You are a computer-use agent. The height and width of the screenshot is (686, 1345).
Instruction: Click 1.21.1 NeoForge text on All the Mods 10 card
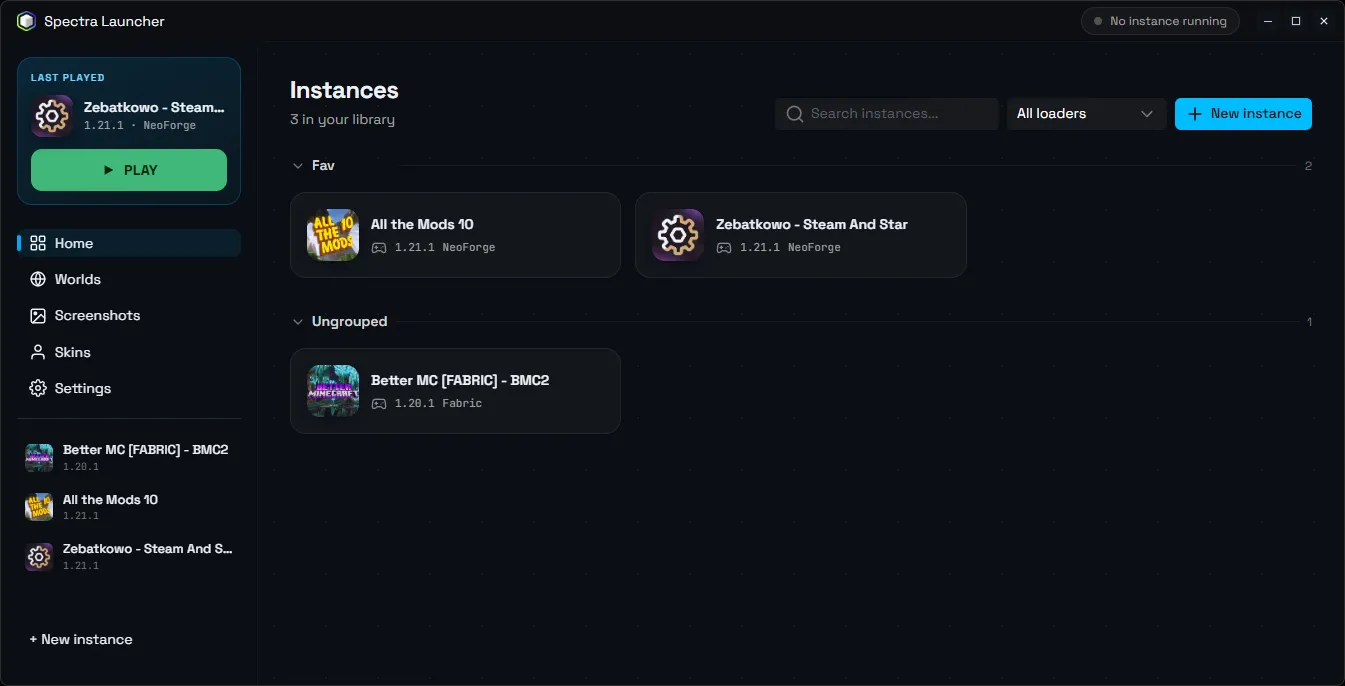coord(445,247)
